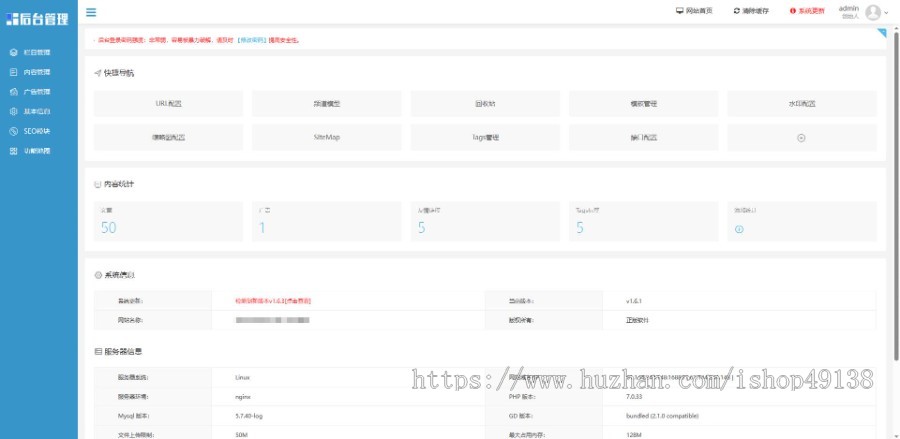Click the 50M upload limit value
Viewport: 900px width, 439px height.
(241, 435)
